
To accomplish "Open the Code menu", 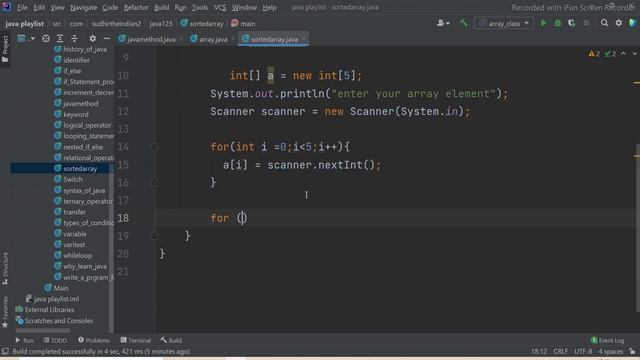I will point(110,7).
